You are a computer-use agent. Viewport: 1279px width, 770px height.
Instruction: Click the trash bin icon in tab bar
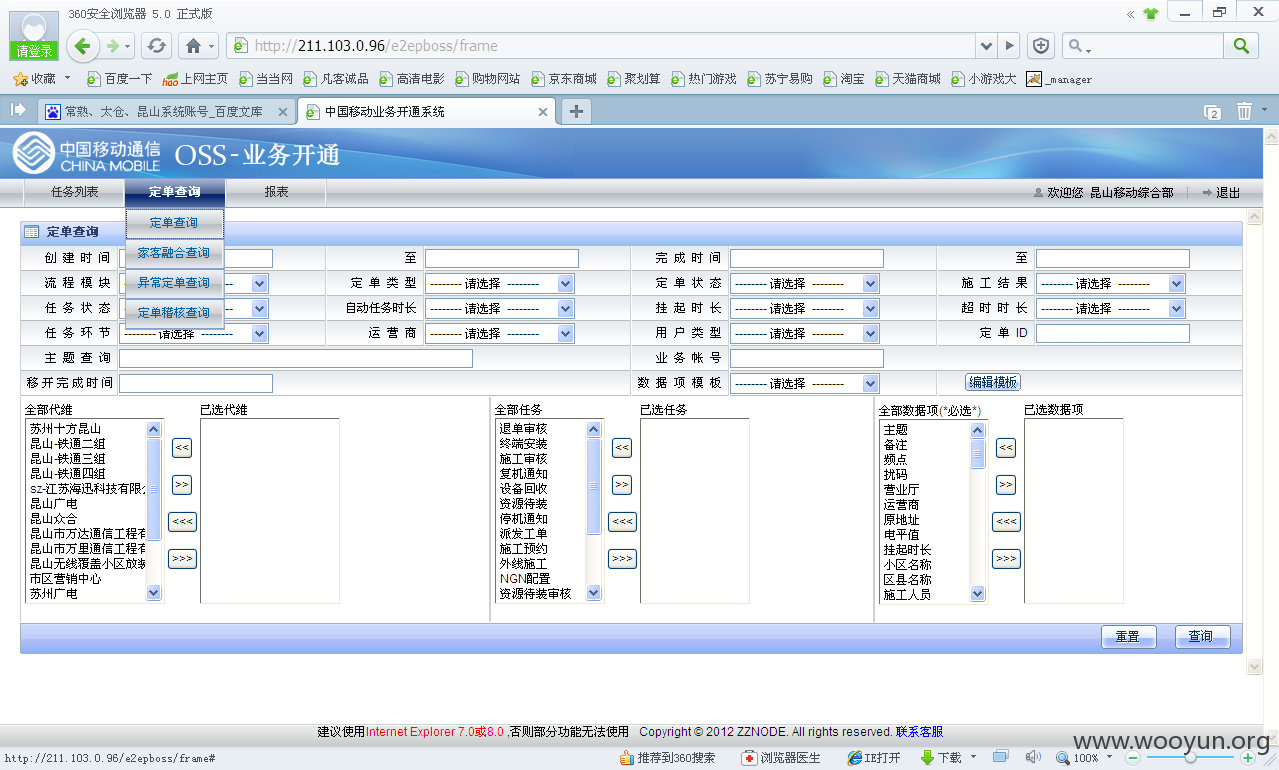pos(1244,111)
